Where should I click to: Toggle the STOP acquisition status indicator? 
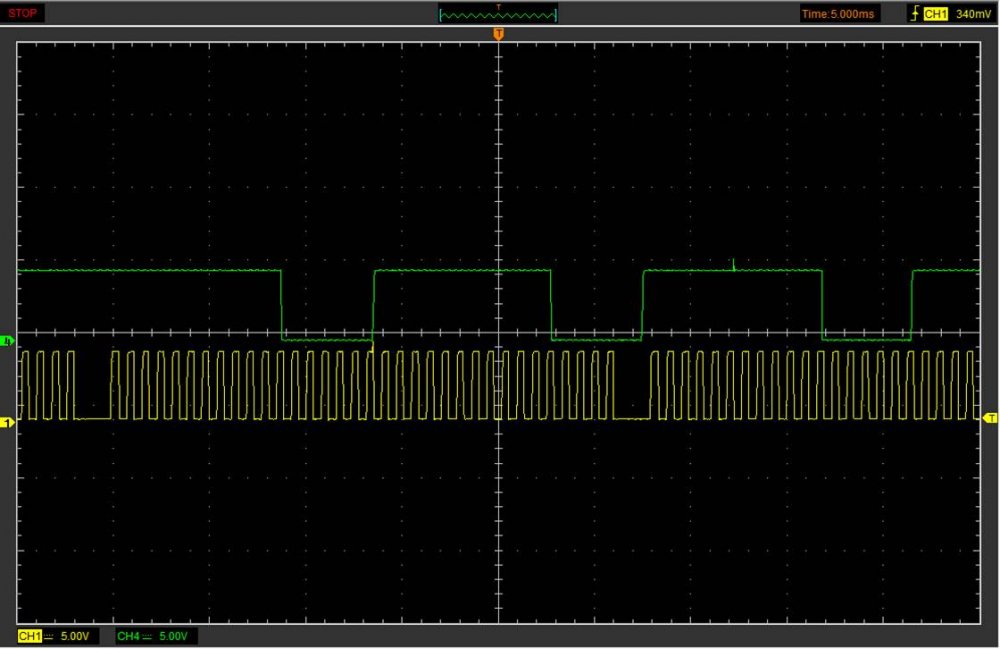tap(23, 13)
